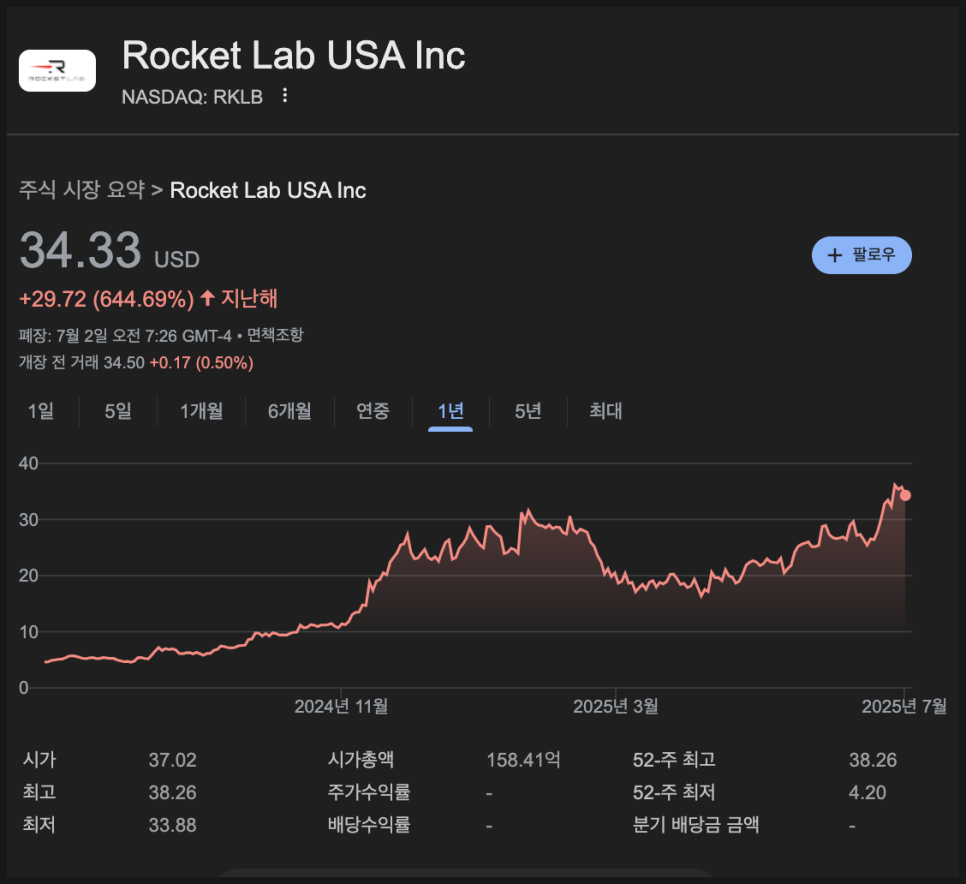This screenshot has height=884, width=966.
Task: Click the +29.72 (644.69%) change text
Action: 106,299
